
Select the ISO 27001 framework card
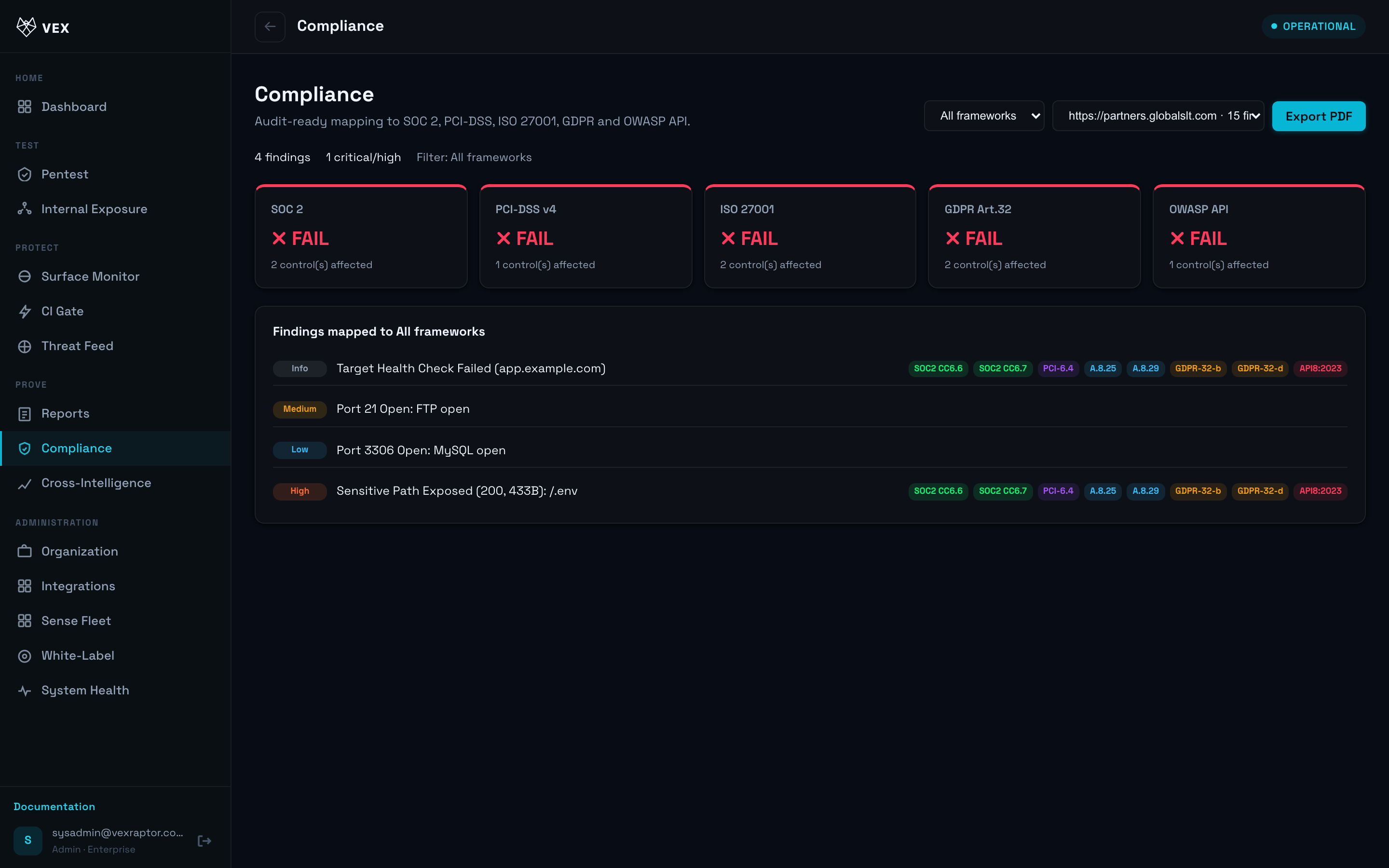(810, 236)
